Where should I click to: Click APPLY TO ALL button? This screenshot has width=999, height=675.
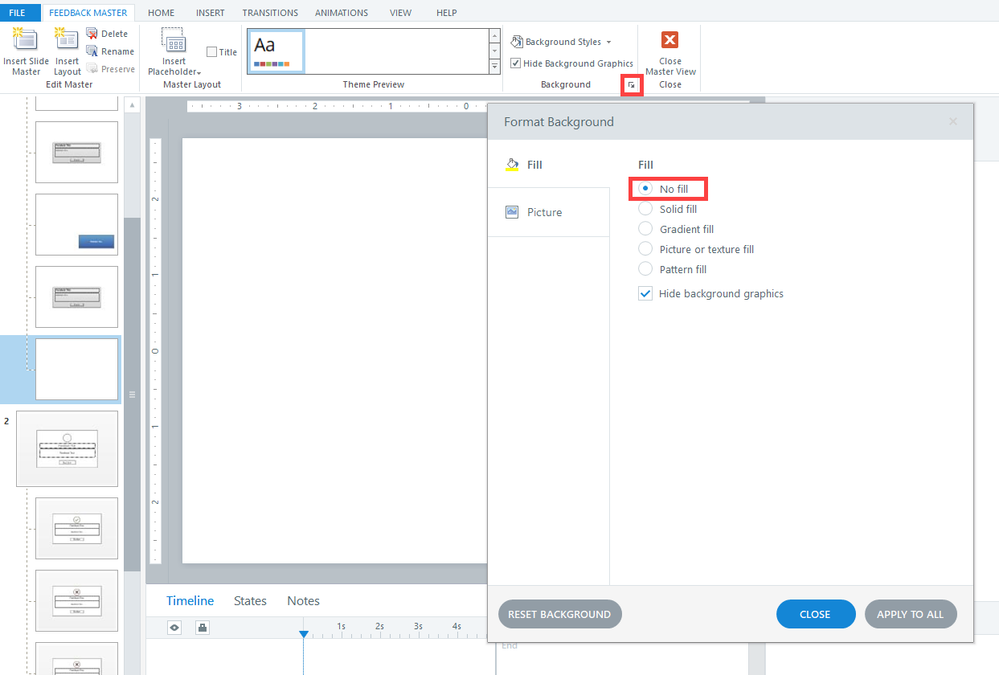[910, 614]
